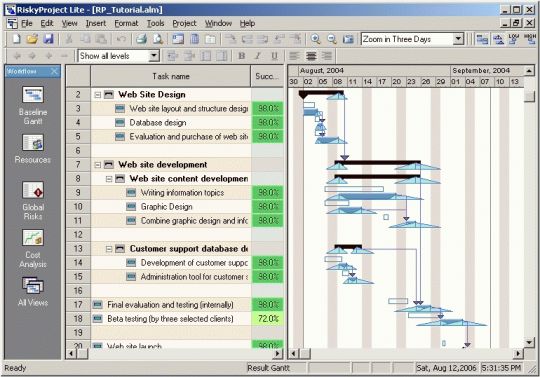Toggle bold formatting
The width and height of the screenshot is (540, 377).
242,56
